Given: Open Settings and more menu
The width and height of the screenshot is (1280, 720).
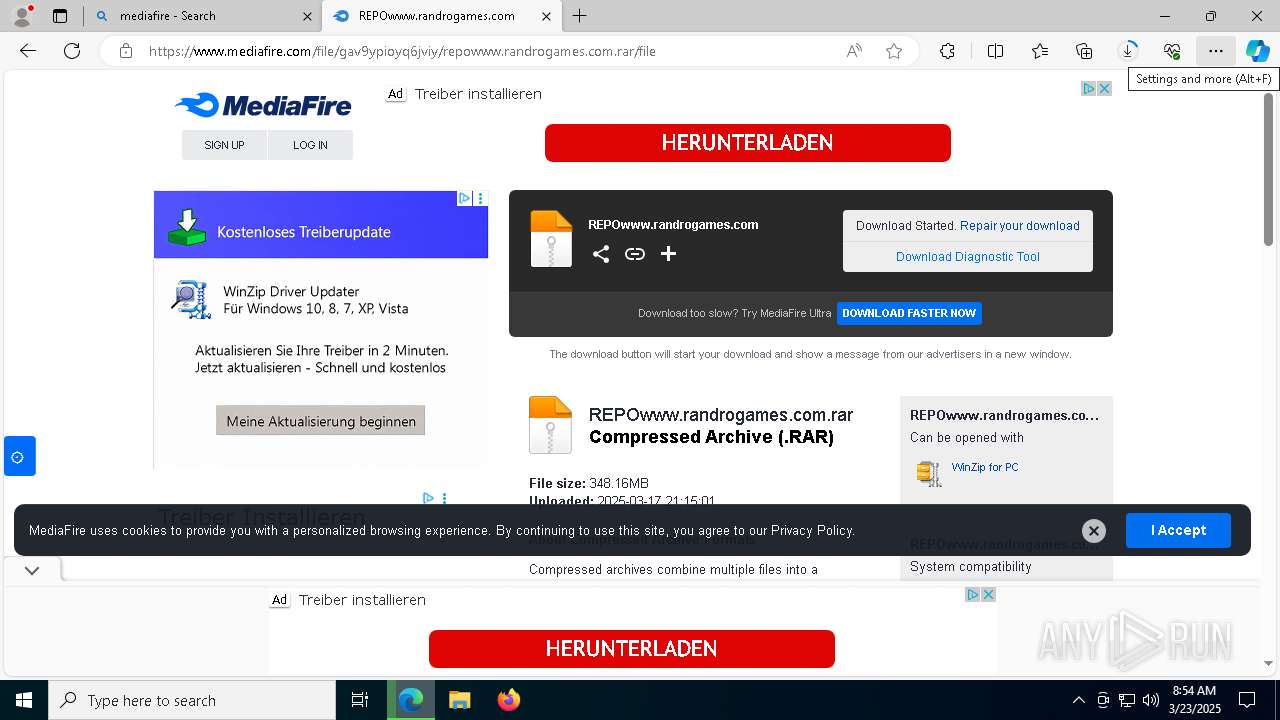Looking at the screenshot, I should (x=1215, y=51).
